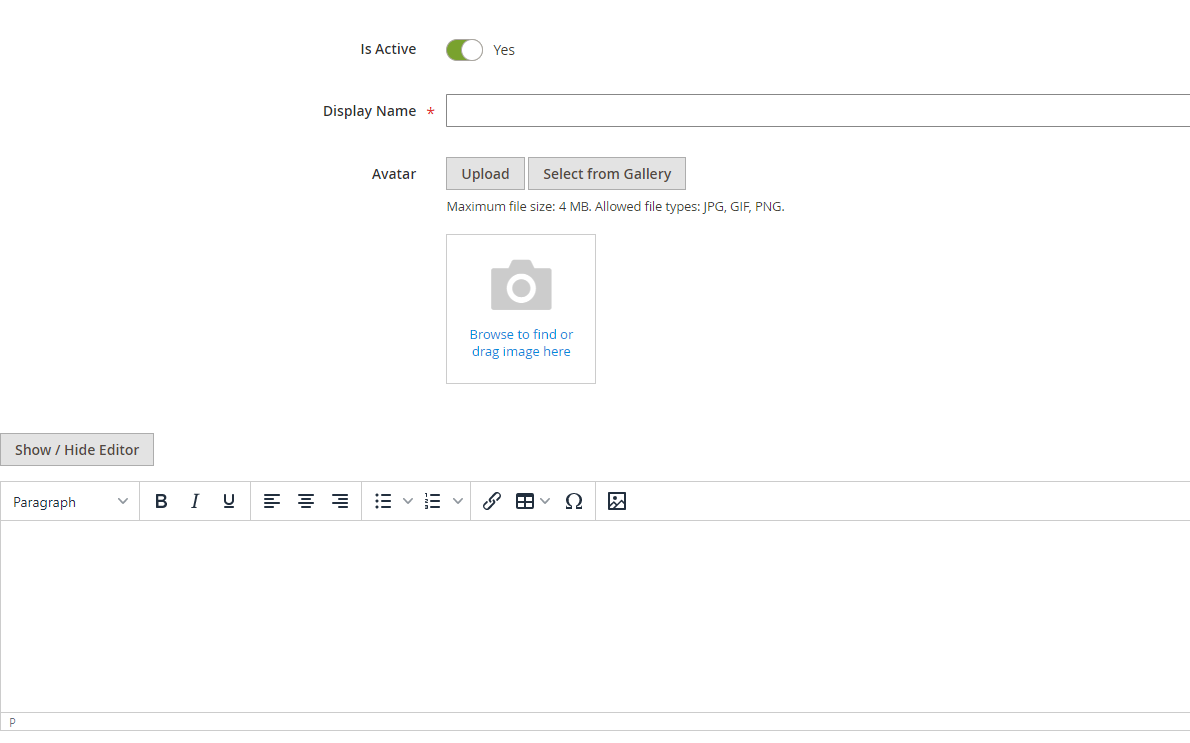Align text left in editor
This screenshot has height=743, width=1190.
(x=272, y=501)
